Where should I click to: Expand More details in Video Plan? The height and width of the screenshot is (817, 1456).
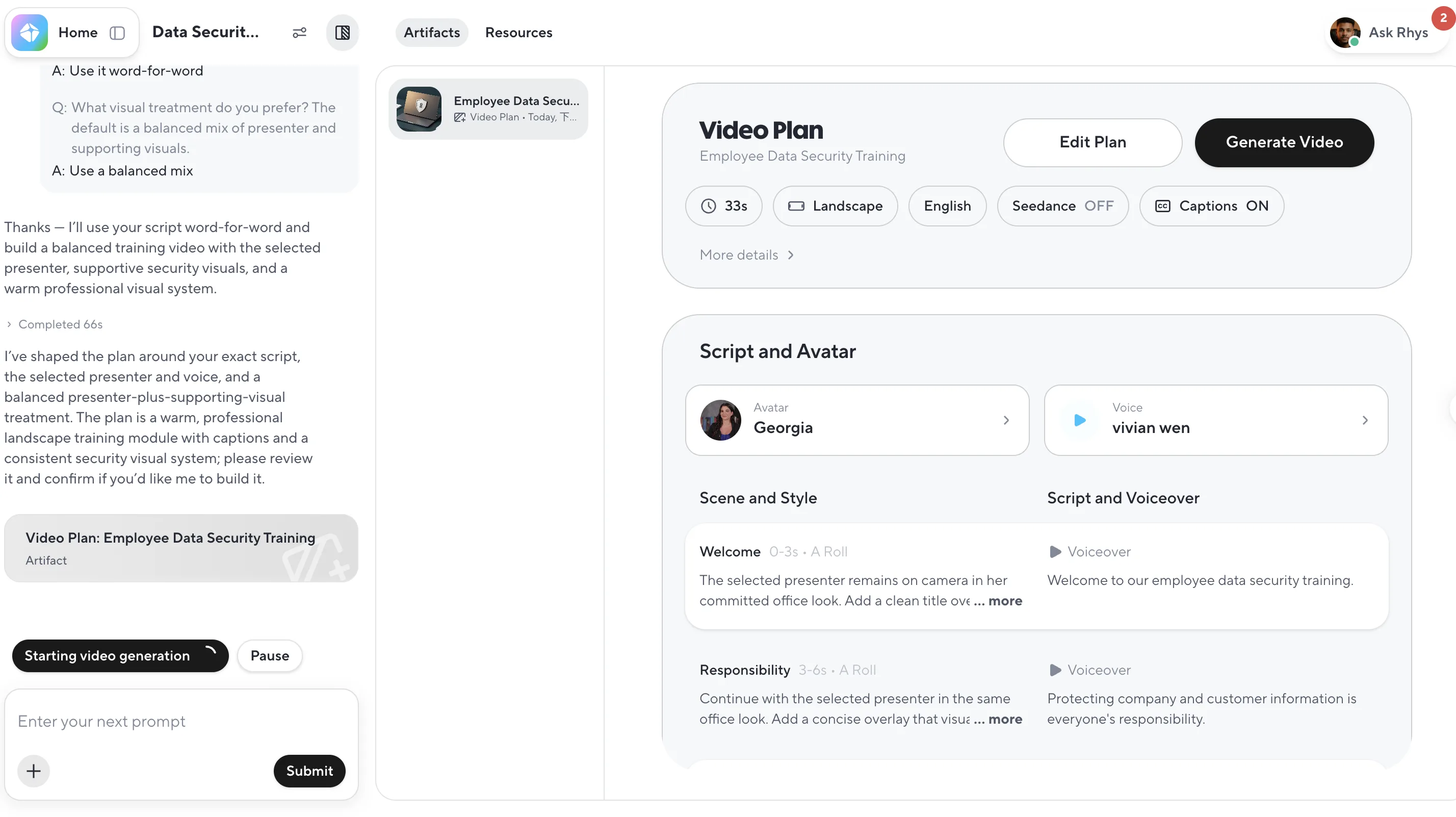tap(747, 255)
